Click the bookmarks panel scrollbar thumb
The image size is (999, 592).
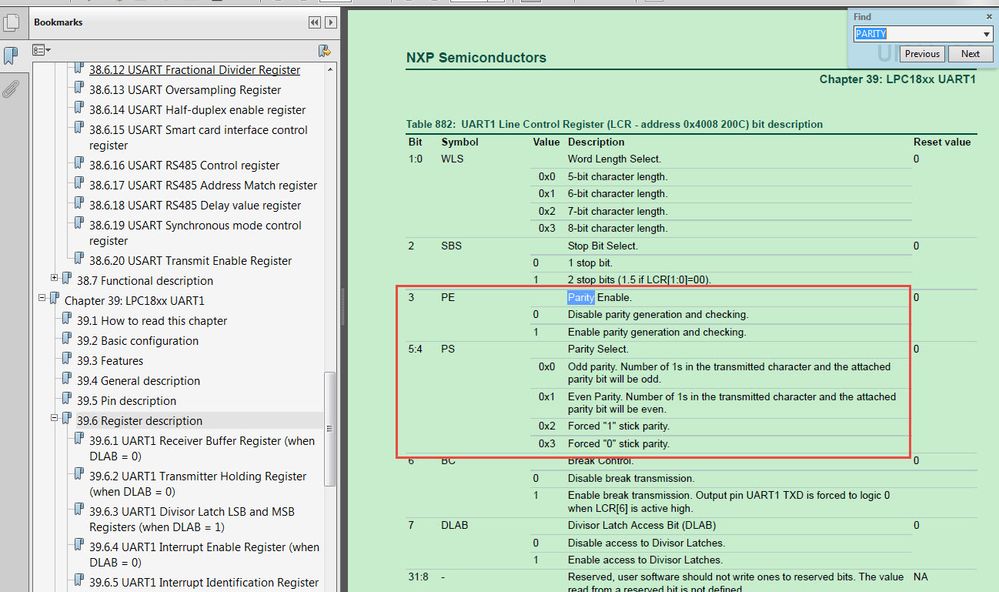pos(330,428)
